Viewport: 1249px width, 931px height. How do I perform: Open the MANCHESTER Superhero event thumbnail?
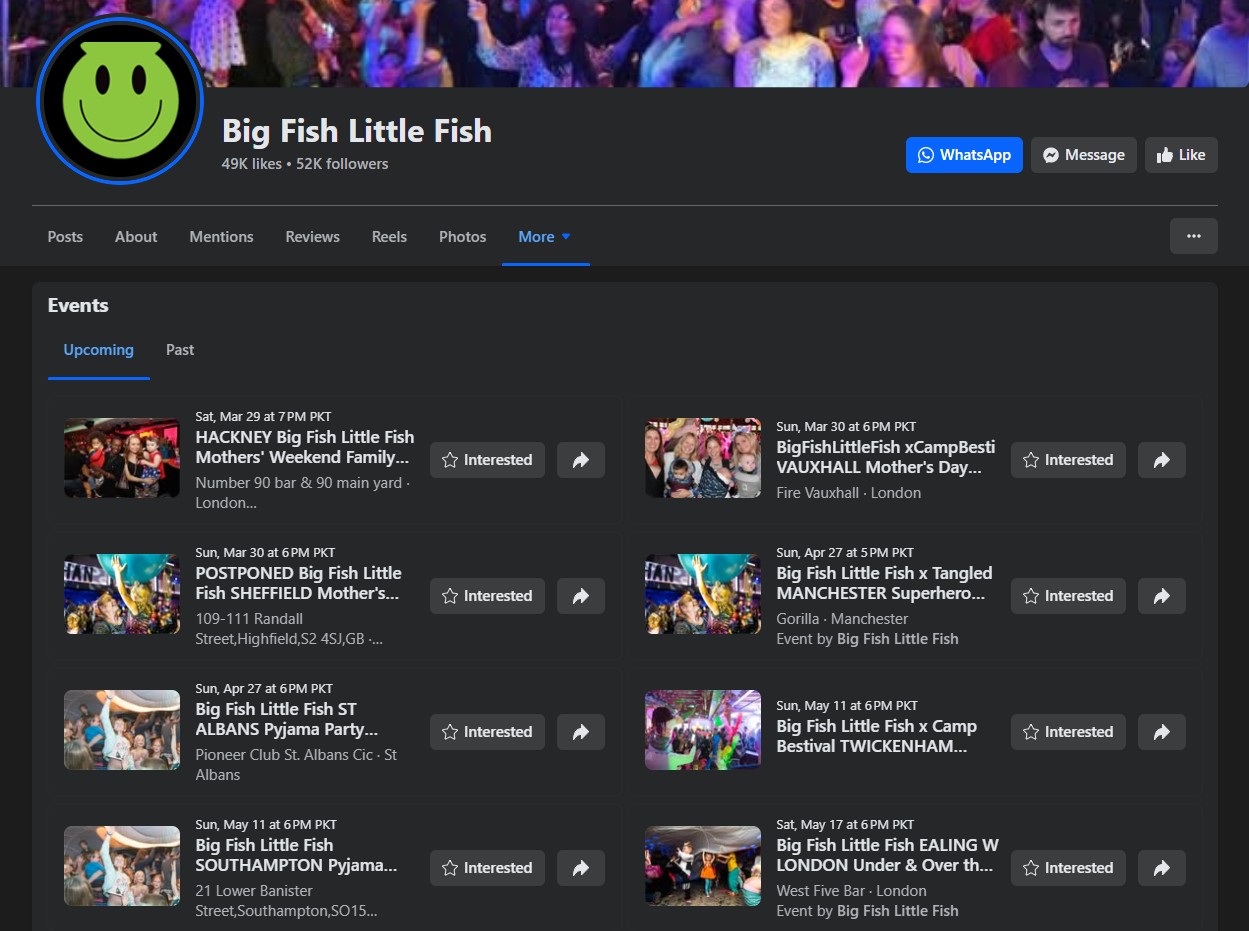[703, 594]
